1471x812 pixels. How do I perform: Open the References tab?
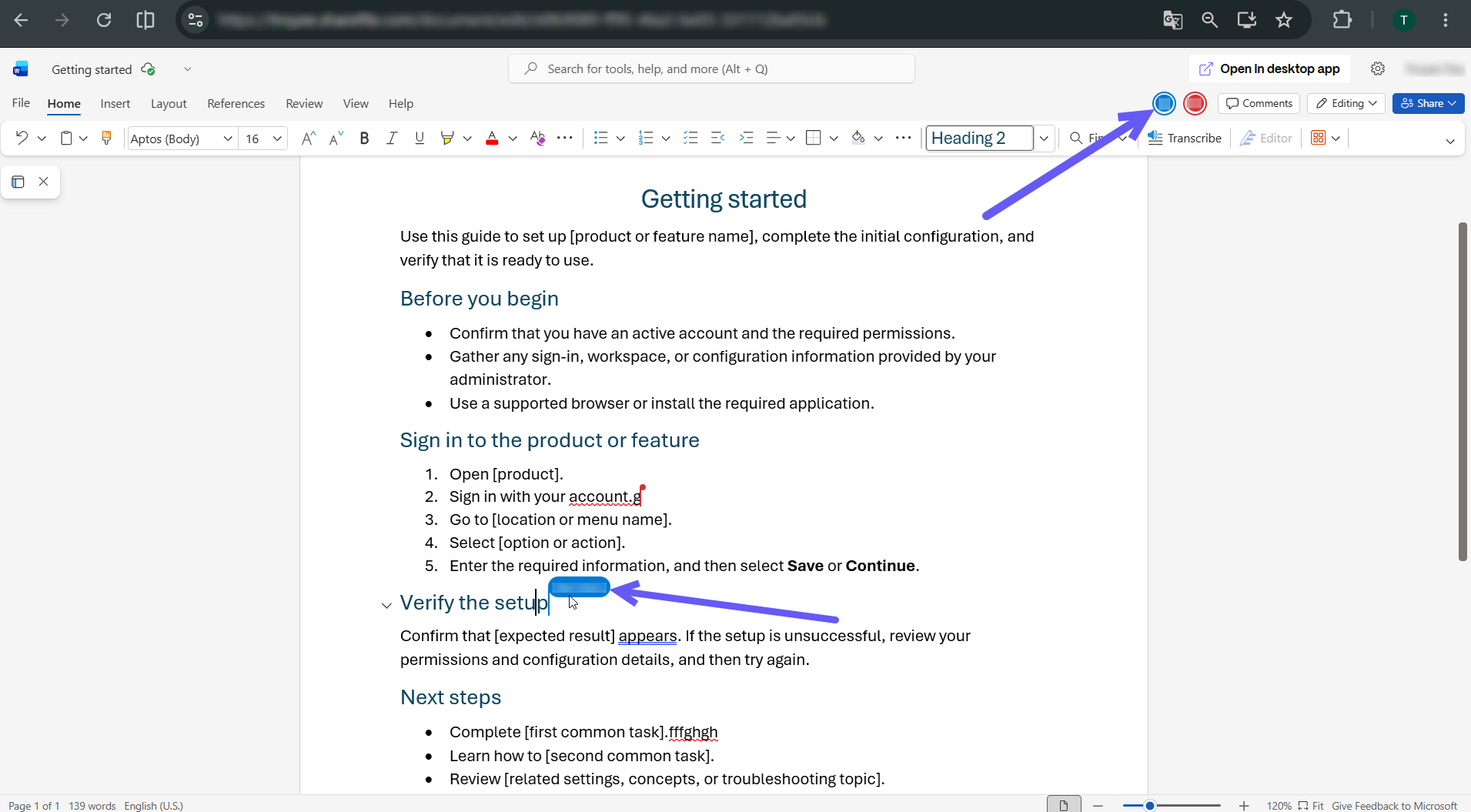(x=236, y=103)
